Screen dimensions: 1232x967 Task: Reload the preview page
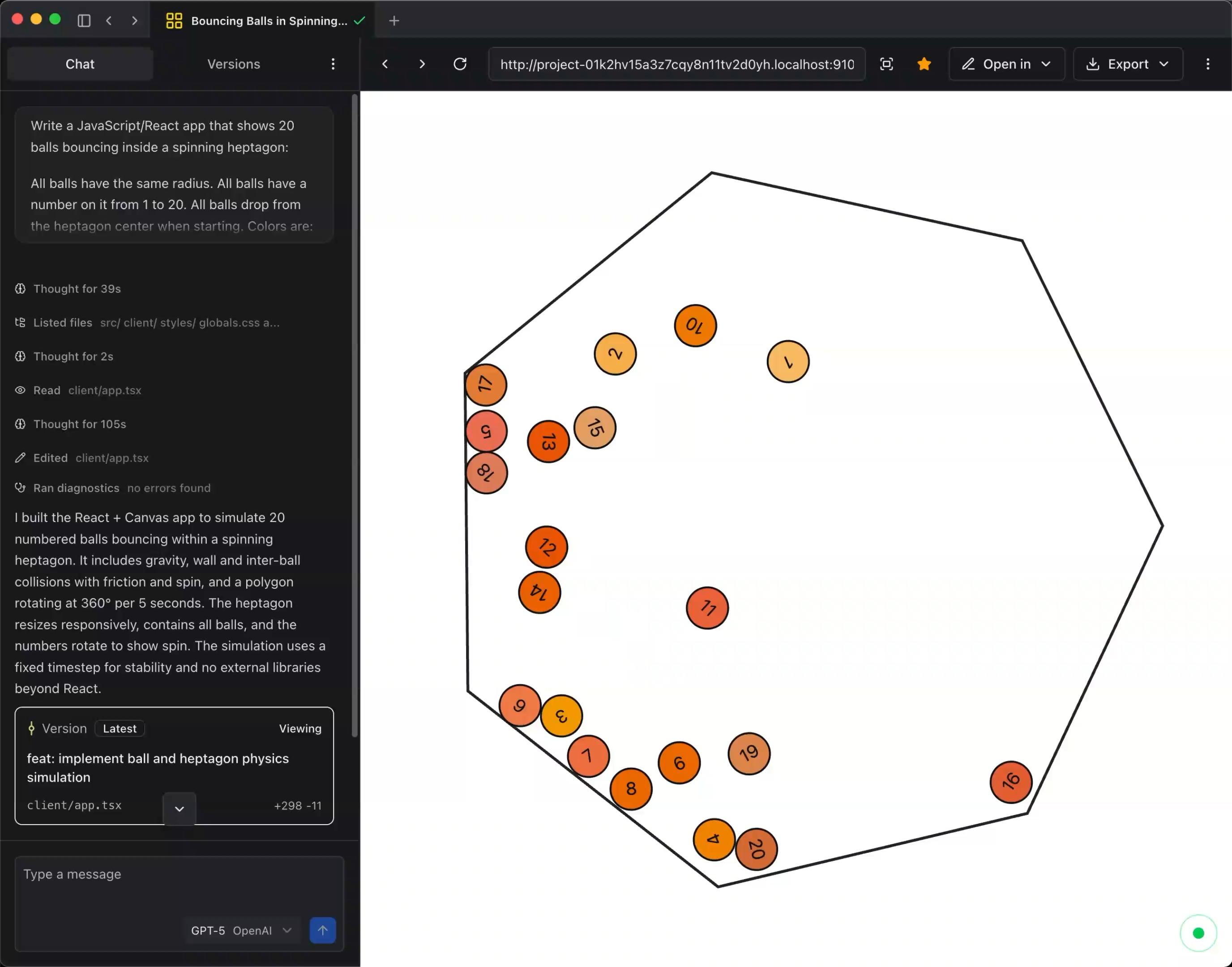460,64
